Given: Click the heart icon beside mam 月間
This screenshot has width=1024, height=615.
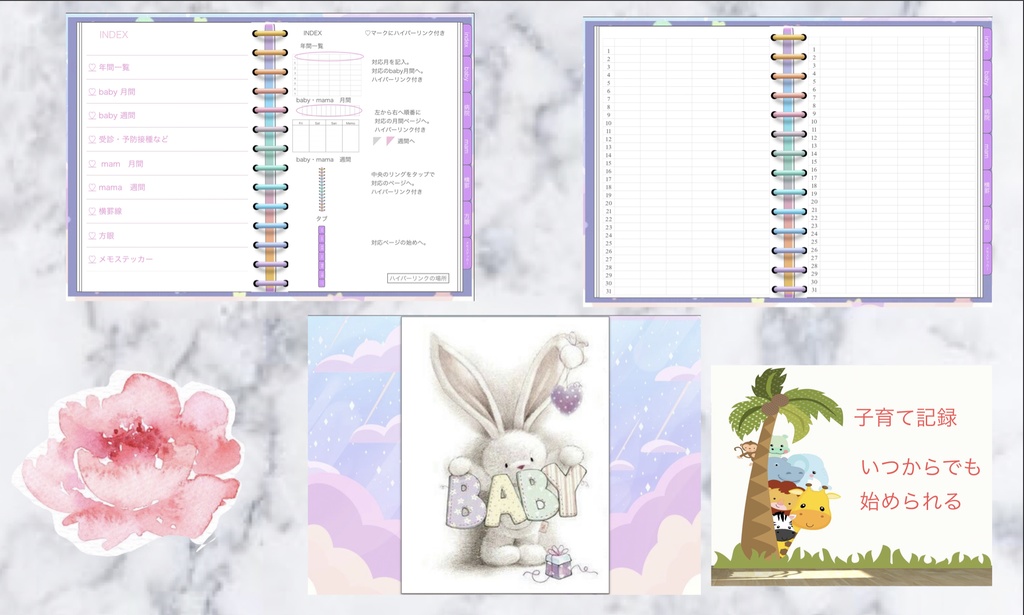Looking at the screenshot, I should click(x=92, y=164).
